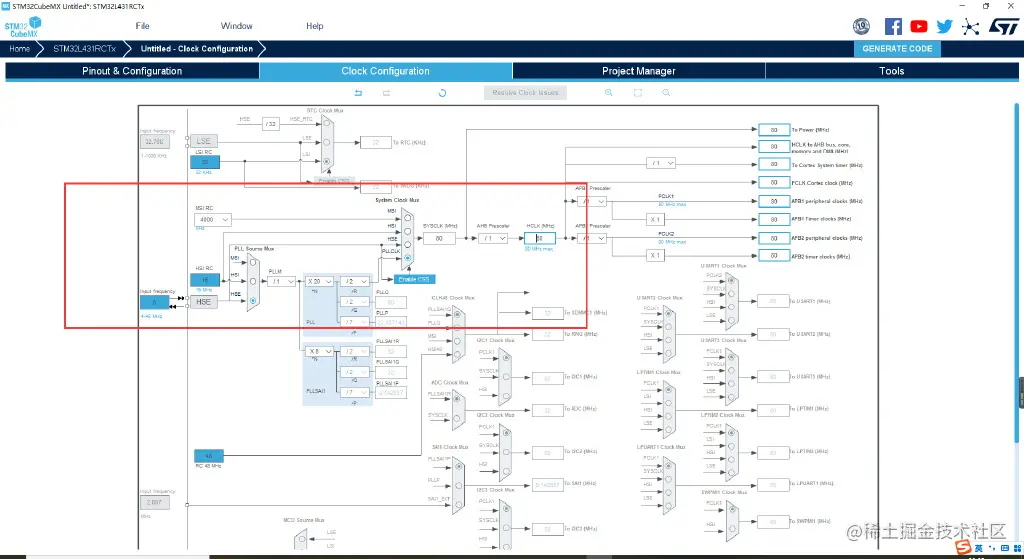Image resolution: width=1024 pixels, height=559 pixels.
Task: Click the vertical scrollbar on the right
Action: tap(1016, 274)
